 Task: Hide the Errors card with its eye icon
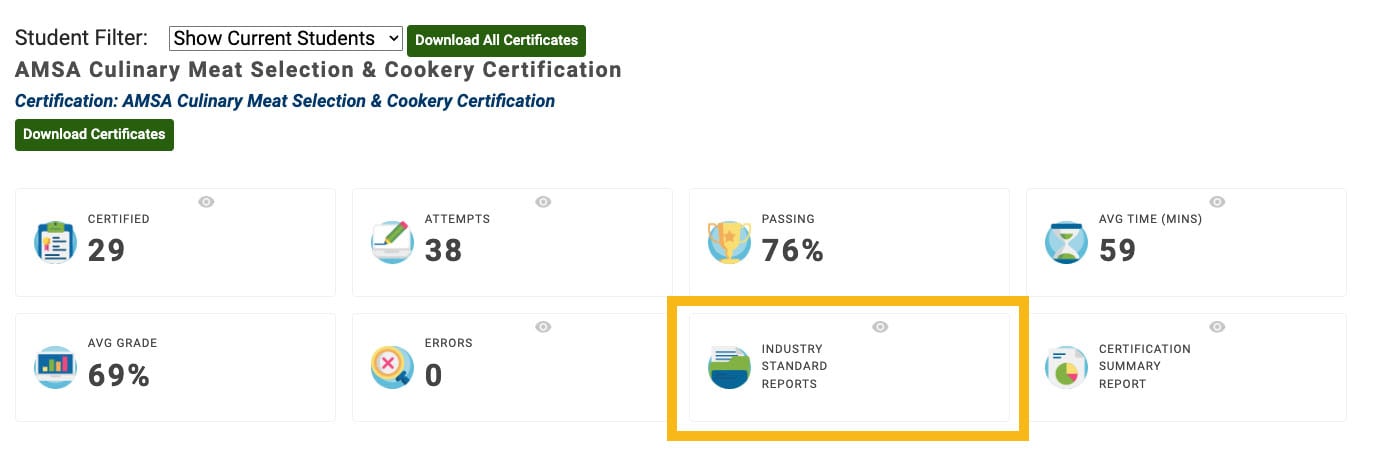[x=543, y=327]
